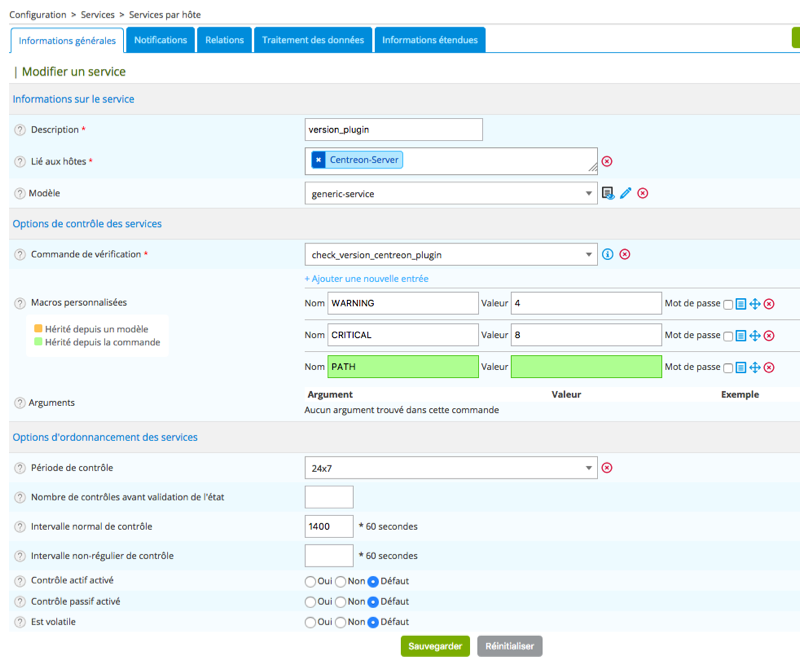Viewport: 800px width, 660px height.
Task: Expand the Commande de vérification dropdown
Action: pos(450,255)
